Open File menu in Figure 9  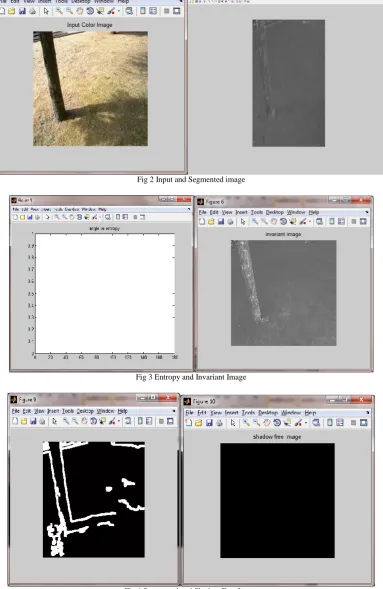(x=15, y=411)
